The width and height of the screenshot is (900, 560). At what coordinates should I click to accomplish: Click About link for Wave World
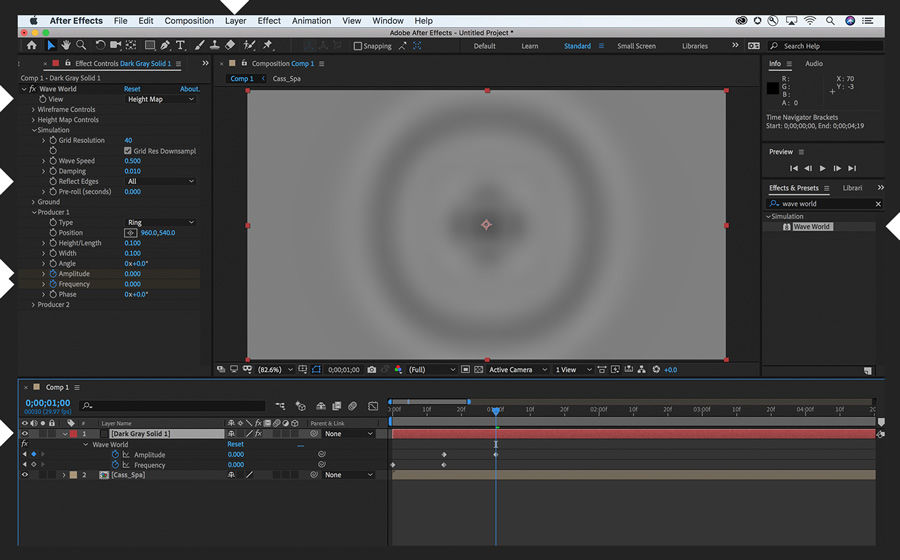189,89
